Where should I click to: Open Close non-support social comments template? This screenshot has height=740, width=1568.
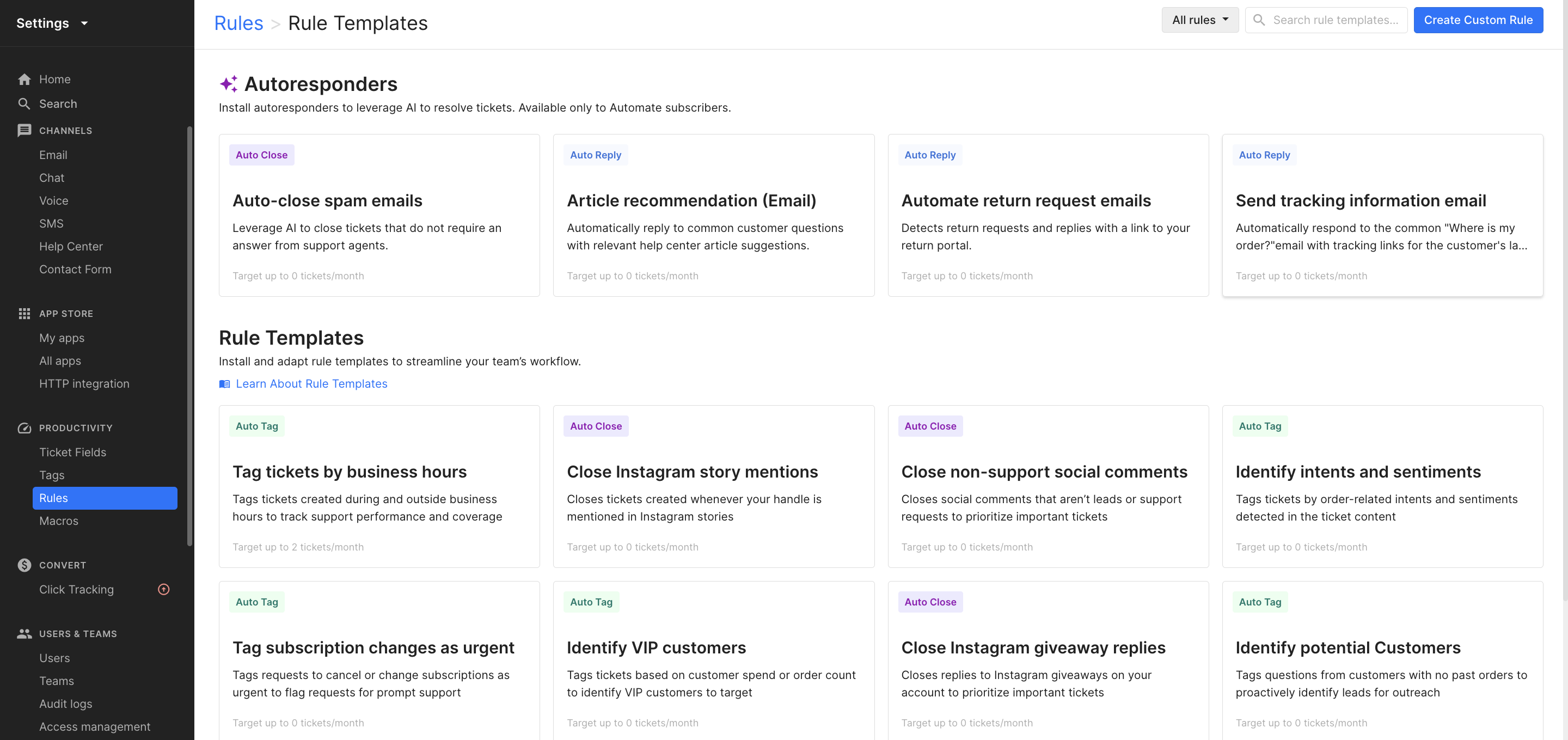click(x=1048, y=487)
